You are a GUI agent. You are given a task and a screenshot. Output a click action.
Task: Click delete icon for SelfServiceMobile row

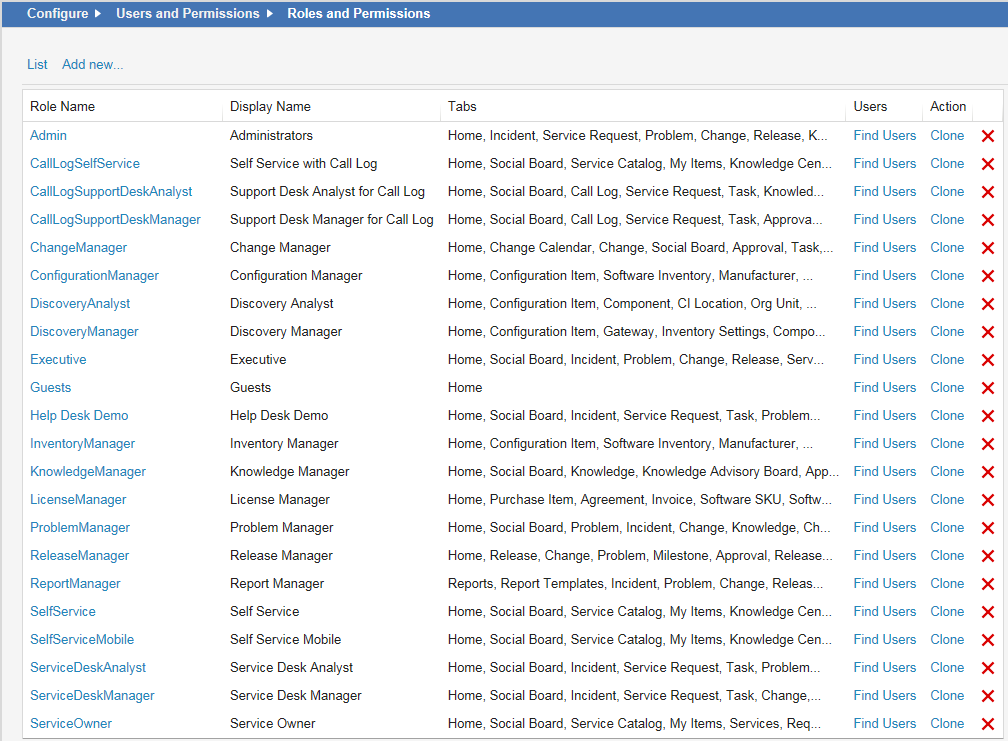987,640
